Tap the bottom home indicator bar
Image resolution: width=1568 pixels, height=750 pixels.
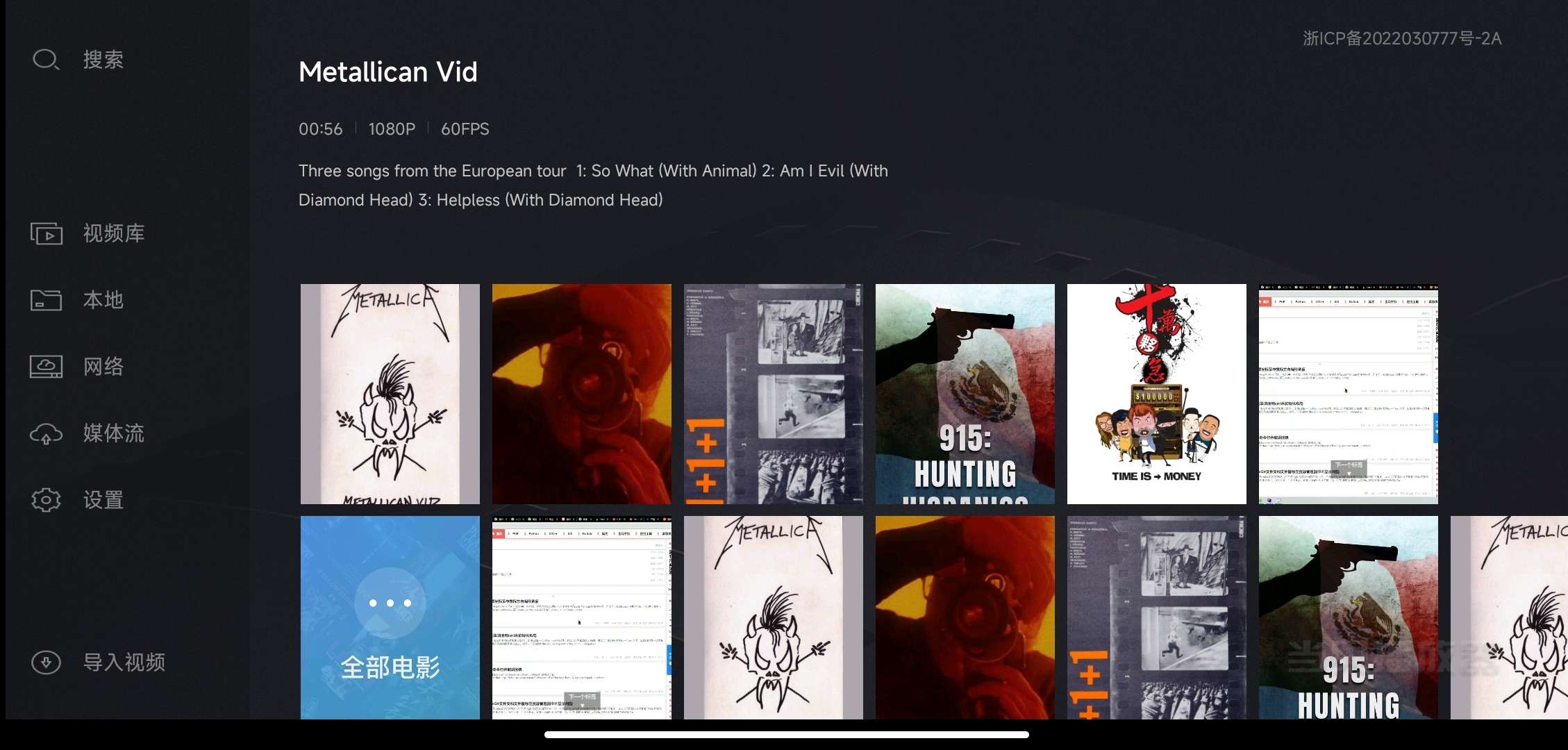click(787, 735)
